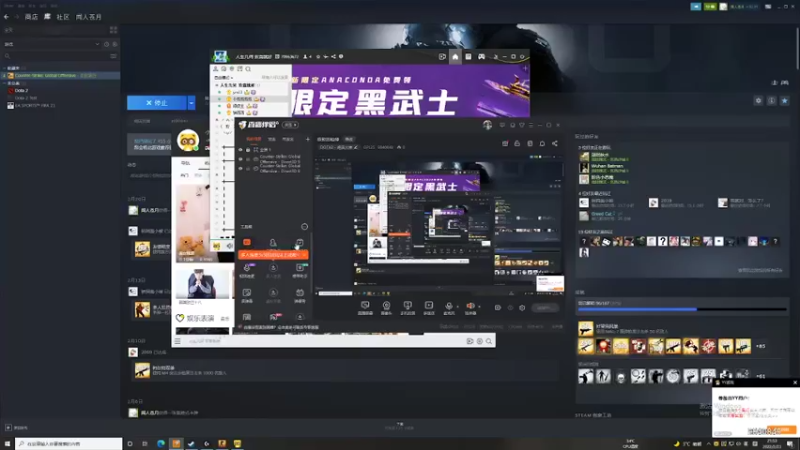Focus the Steam library search field
Viewport: 800px width, 450px height.
(56, 56)
